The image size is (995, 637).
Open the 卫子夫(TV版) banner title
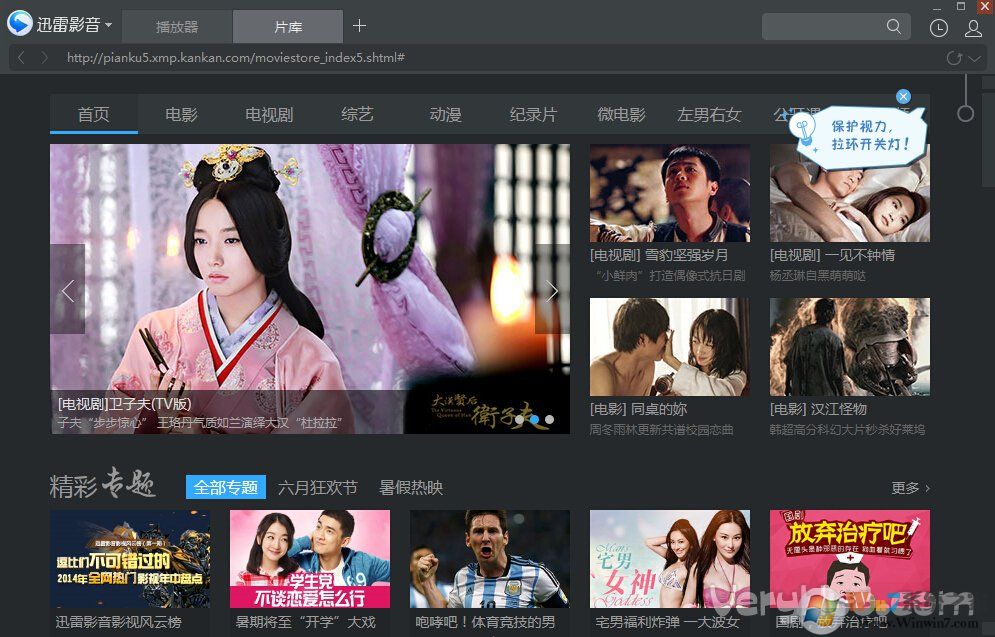[x=124, y=404]
